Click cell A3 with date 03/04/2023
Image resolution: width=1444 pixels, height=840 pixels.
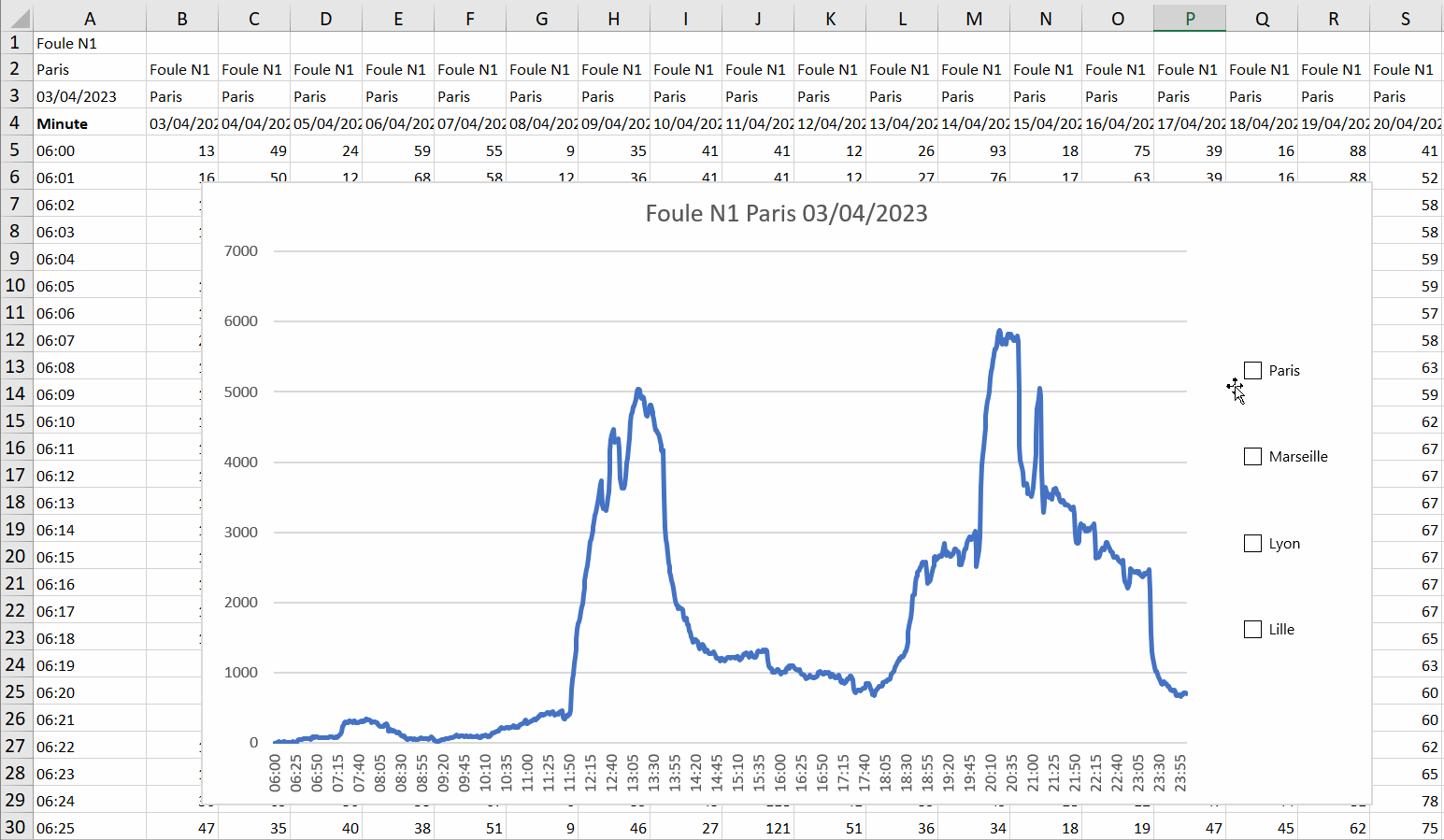(90, 96)
